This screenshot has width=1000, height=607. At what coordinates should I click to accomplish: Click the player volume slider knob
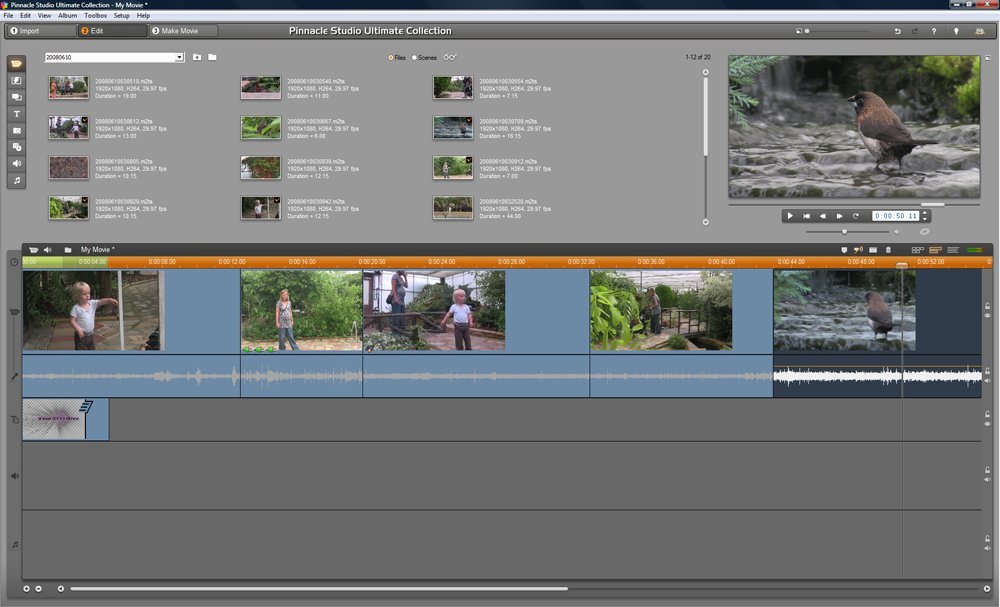point(844,231)
